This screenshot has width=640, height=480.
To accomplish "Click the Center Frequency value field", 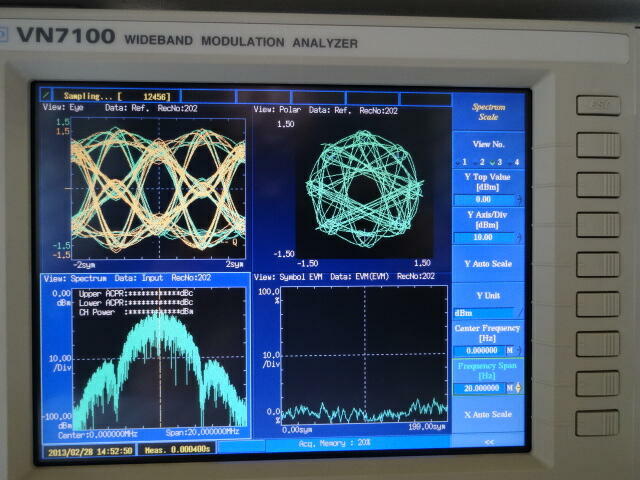I will click(x=479, y=350).
